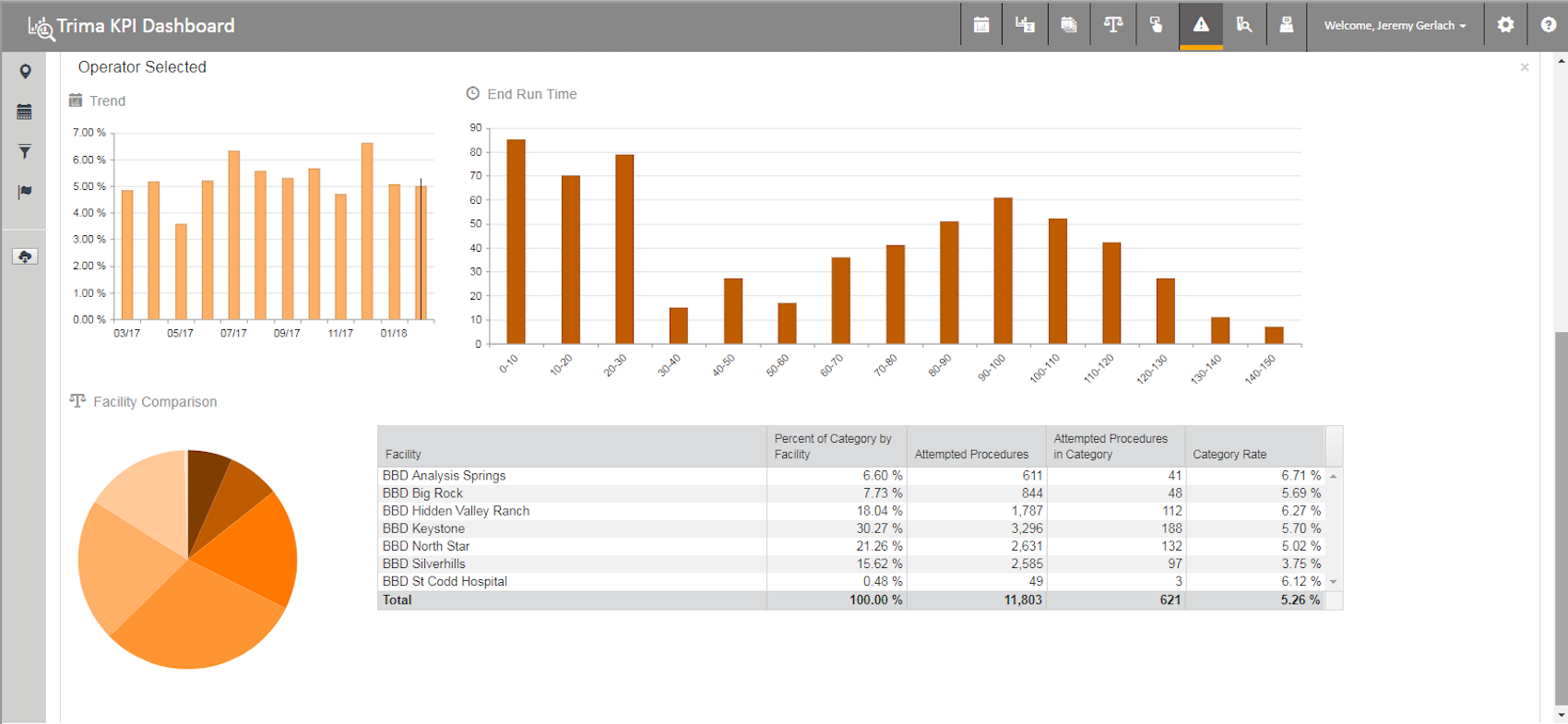1568x724 pixels.
Task: Open the help question mark icon
Action: (x=1548, y=26)
